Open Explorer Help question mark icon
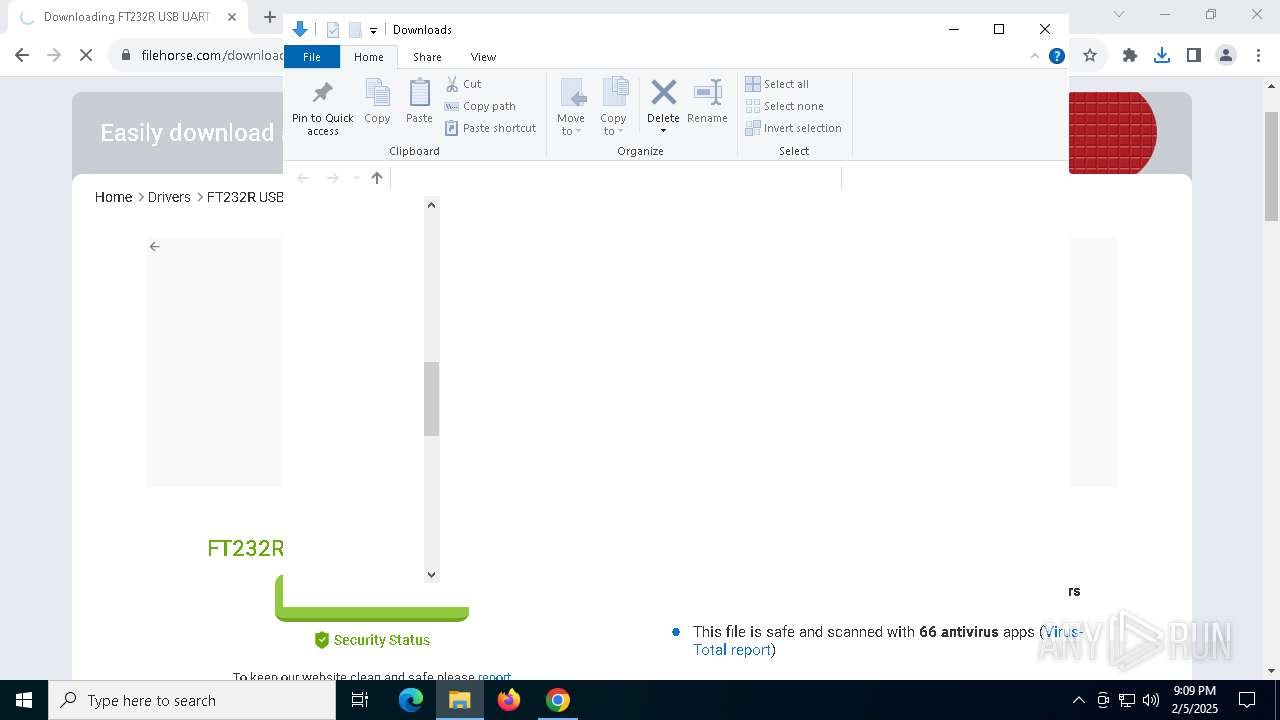The image size is (1280, 720). [1056, 56]
